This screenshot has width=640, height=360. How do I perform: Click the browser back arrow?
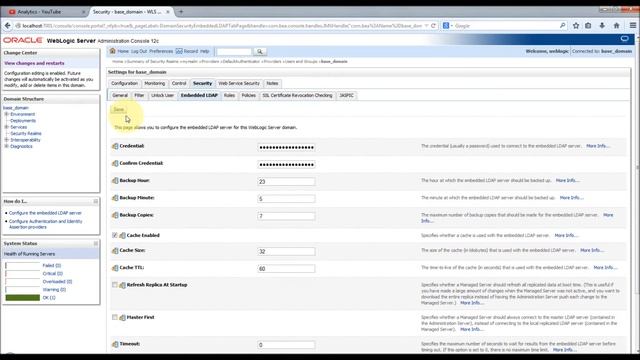[7, 25]
